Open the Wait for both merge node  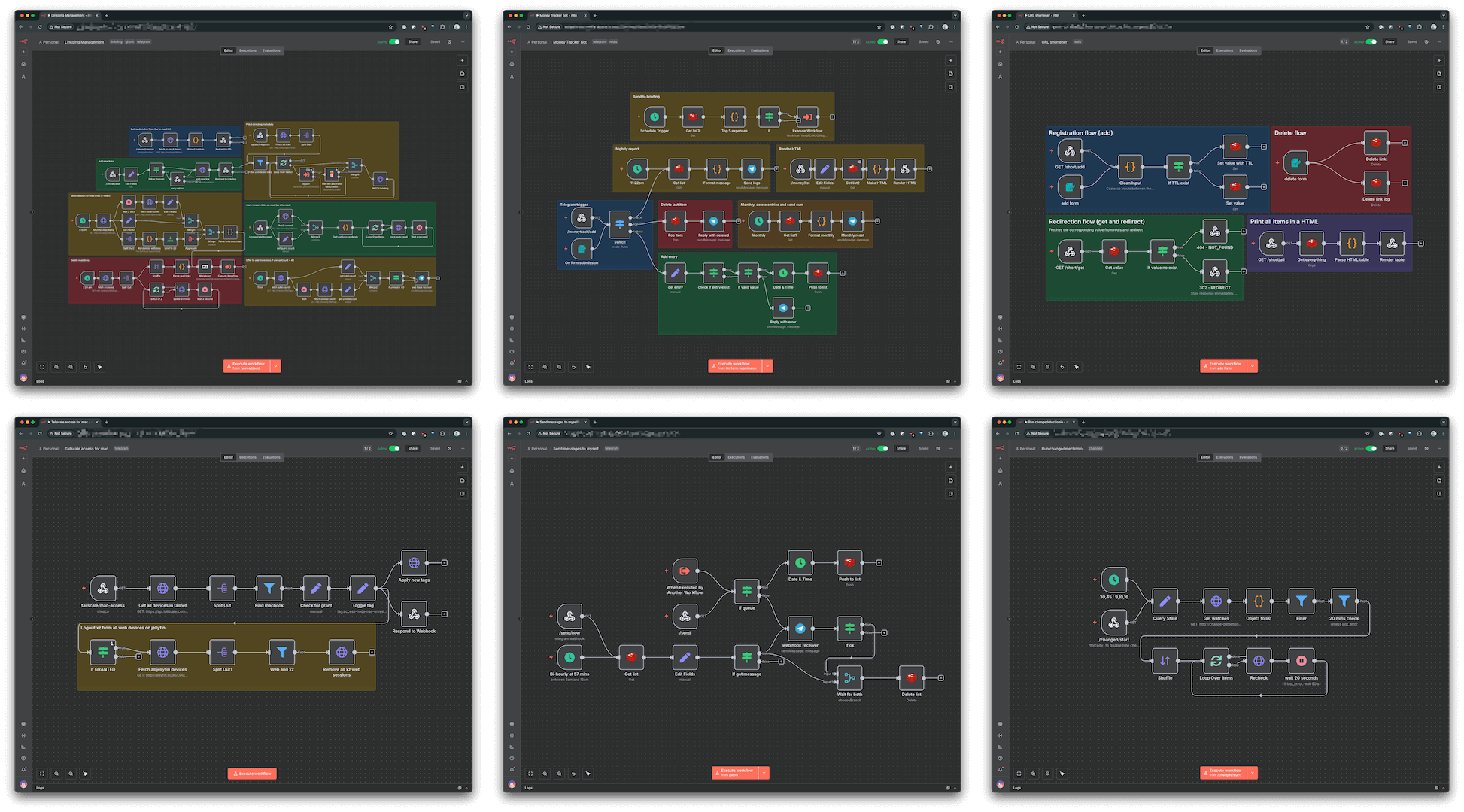(x=849, y=678)
